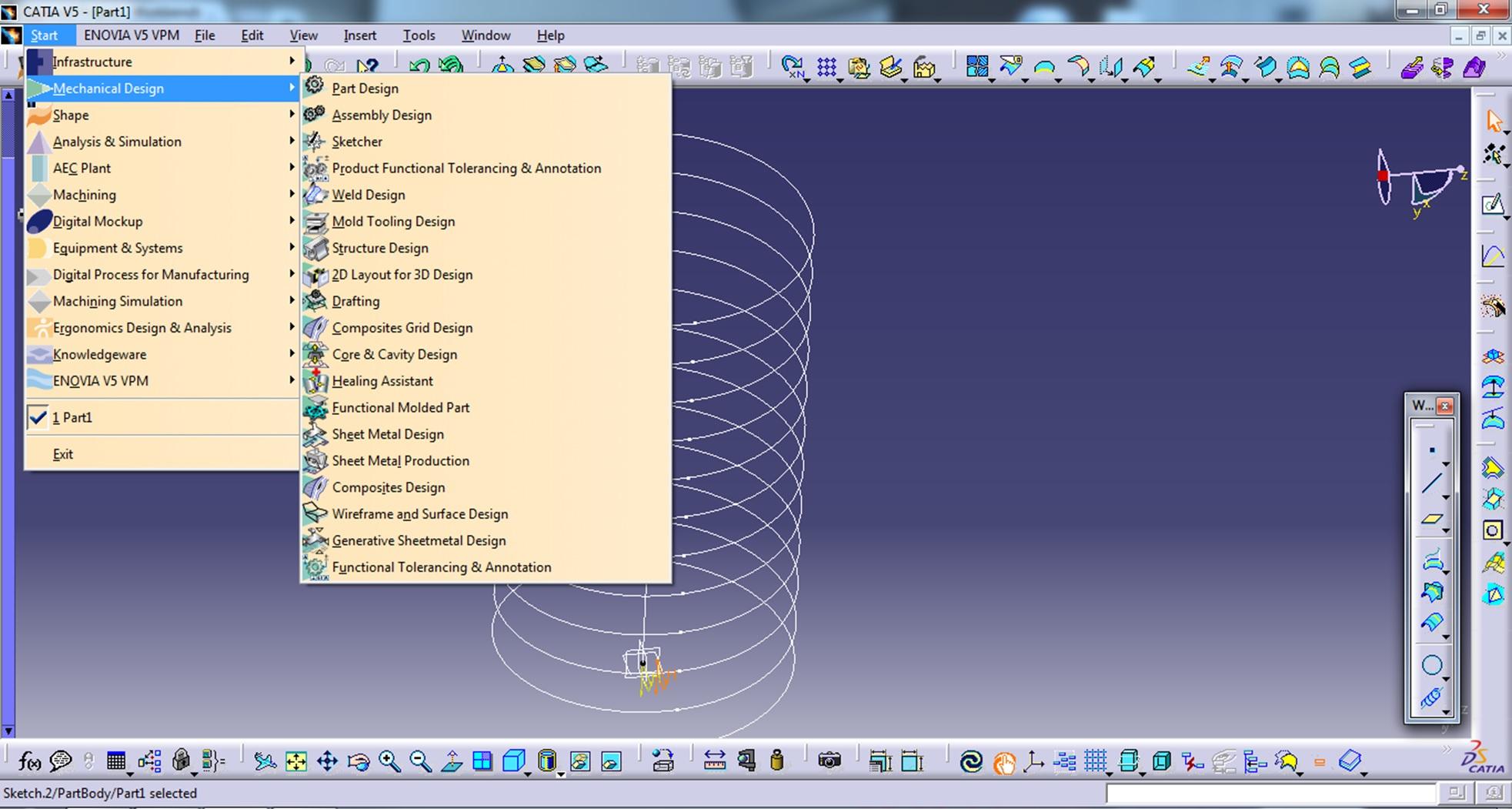This screenshot has width=1512, height=809.
Task: Click the Normal View icon
Action: point(452,762)
